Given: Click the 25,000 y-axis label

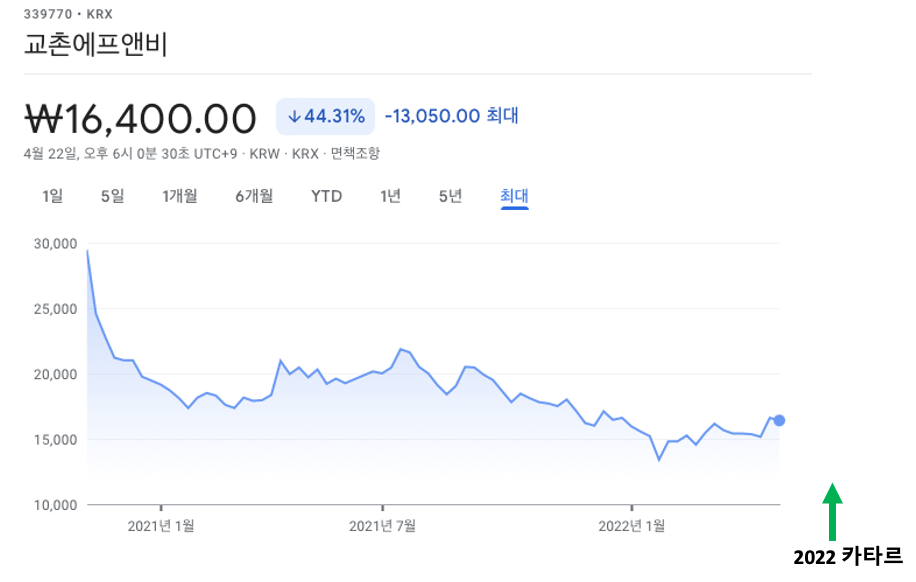Looking at the screenshot, I should pos(55,309).
